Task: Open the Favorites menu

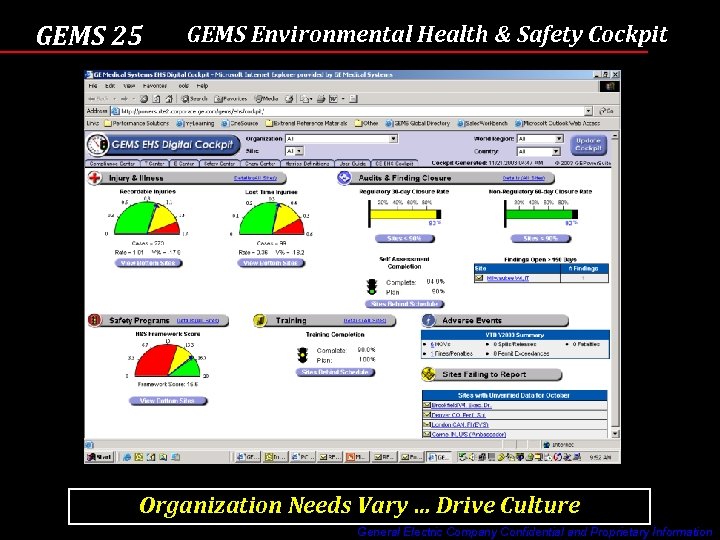Action: 155,86
